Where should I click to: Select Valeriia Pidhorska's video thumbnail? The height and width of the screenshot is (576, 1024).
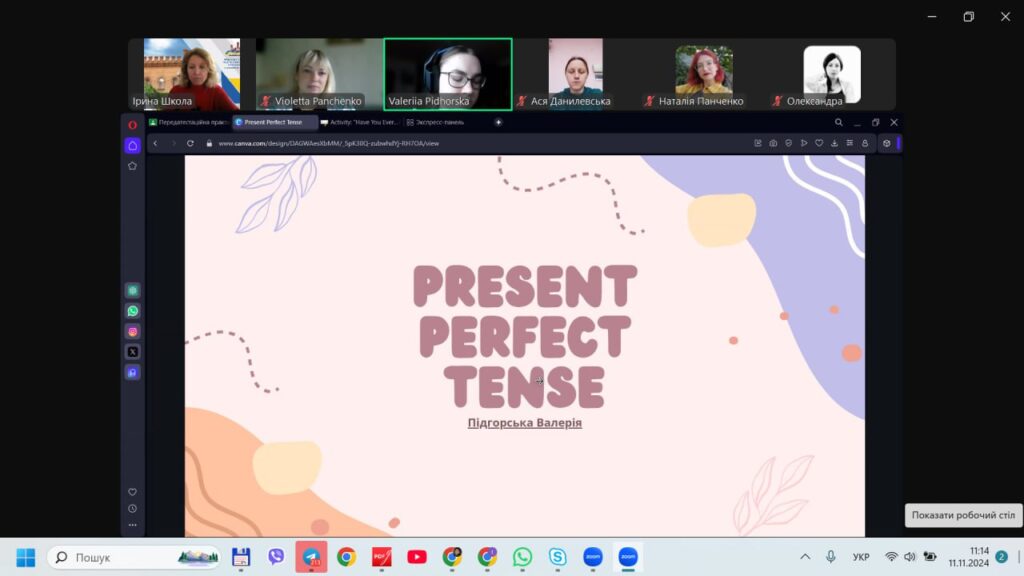[x=448, y=74]
